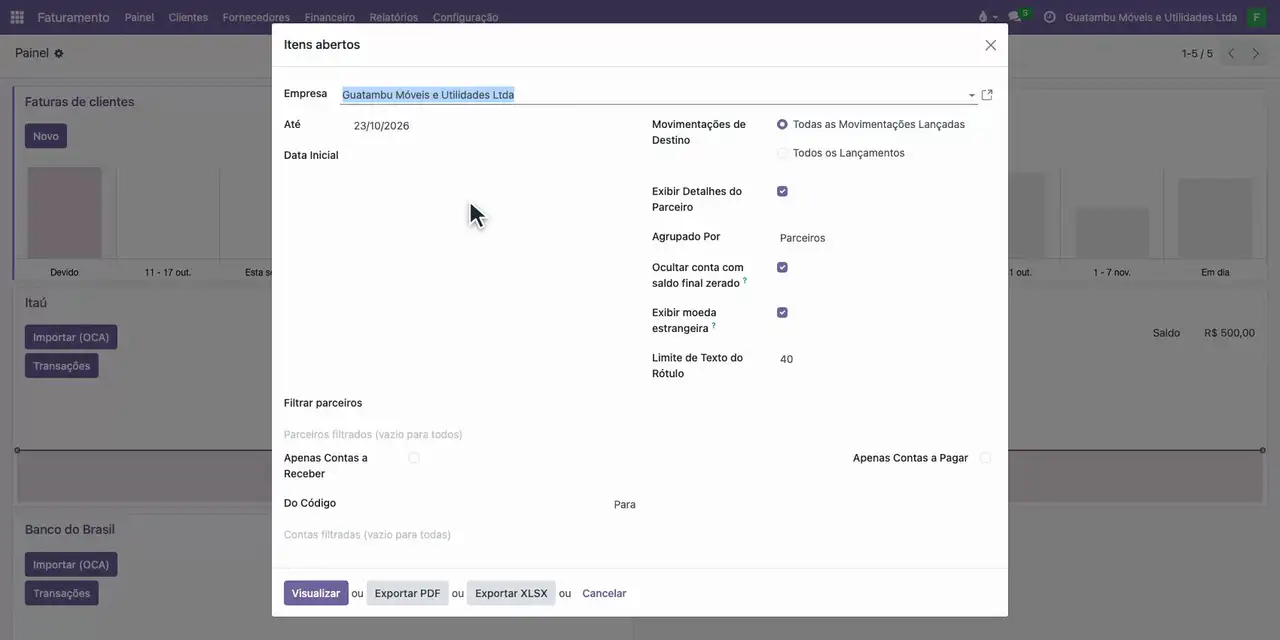Expand the Empresa dropdown arrow
The height and width of the screenshot is (640, 1280).
[x=971, y=95]
